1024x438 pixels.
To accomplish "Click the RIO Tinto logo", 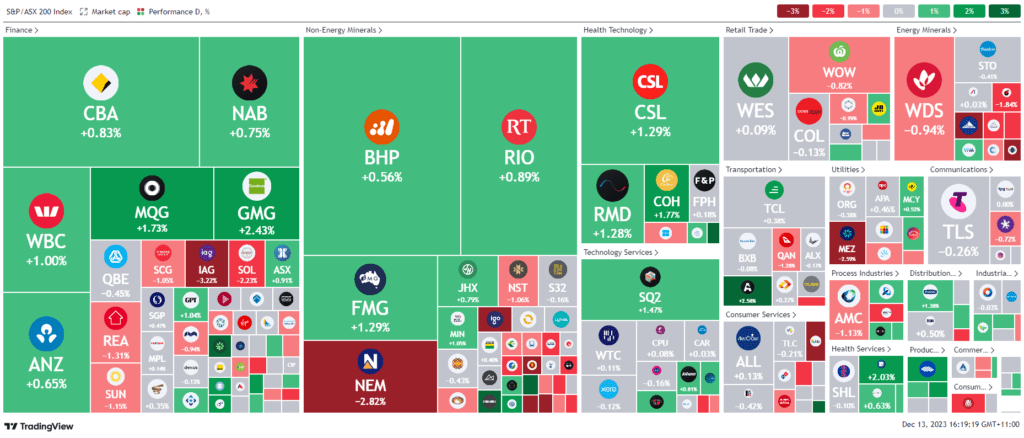I will coord(517,125).
